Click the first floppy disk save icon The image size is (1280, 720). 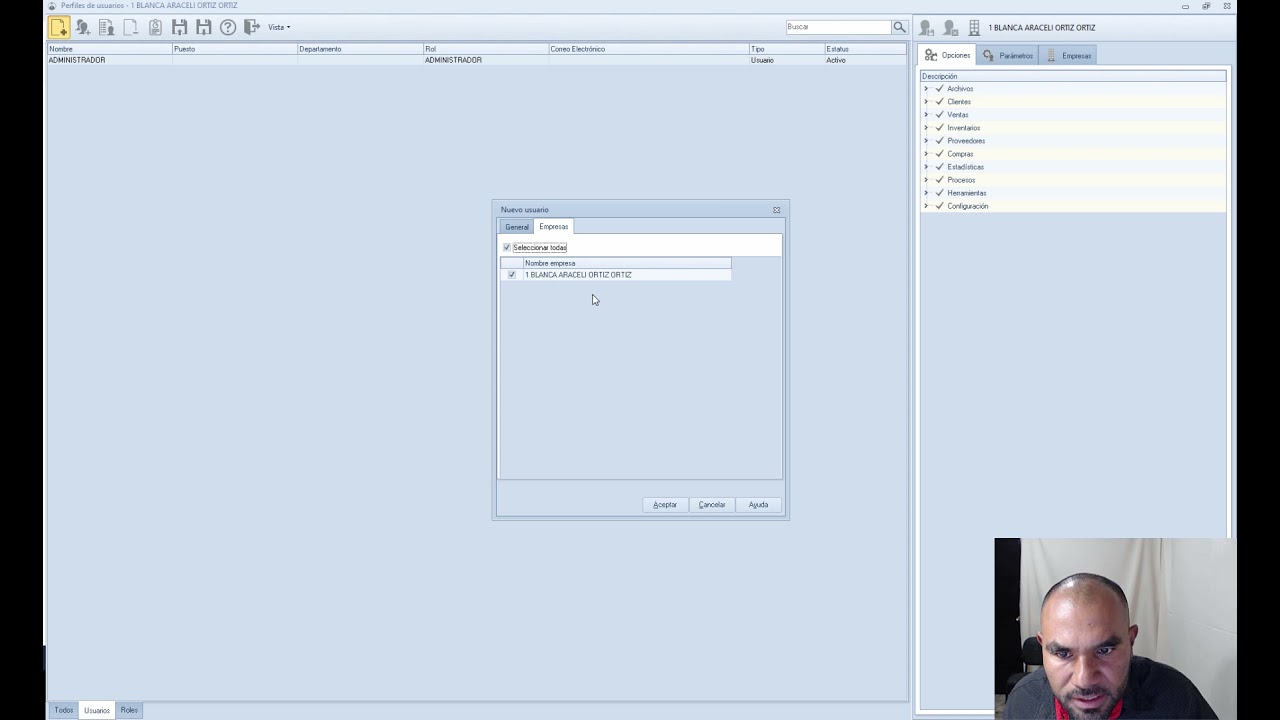pyautogui.click(x=179, y=27)
